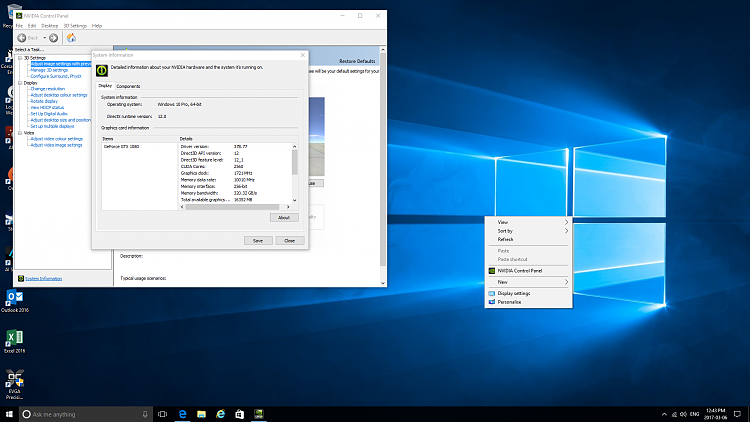Click the network icon in system tray
The width and height of the screenshot is (750, 422).
tap(674, 414)
